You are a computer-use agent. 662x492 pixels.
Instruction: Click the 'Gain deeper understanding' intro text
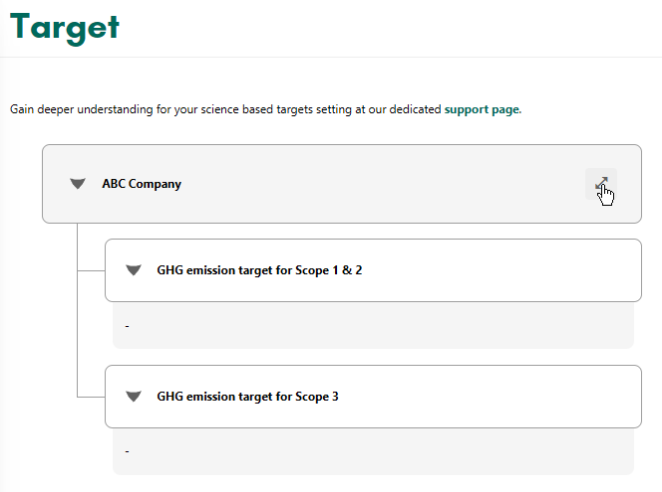(x=266, y=109)
